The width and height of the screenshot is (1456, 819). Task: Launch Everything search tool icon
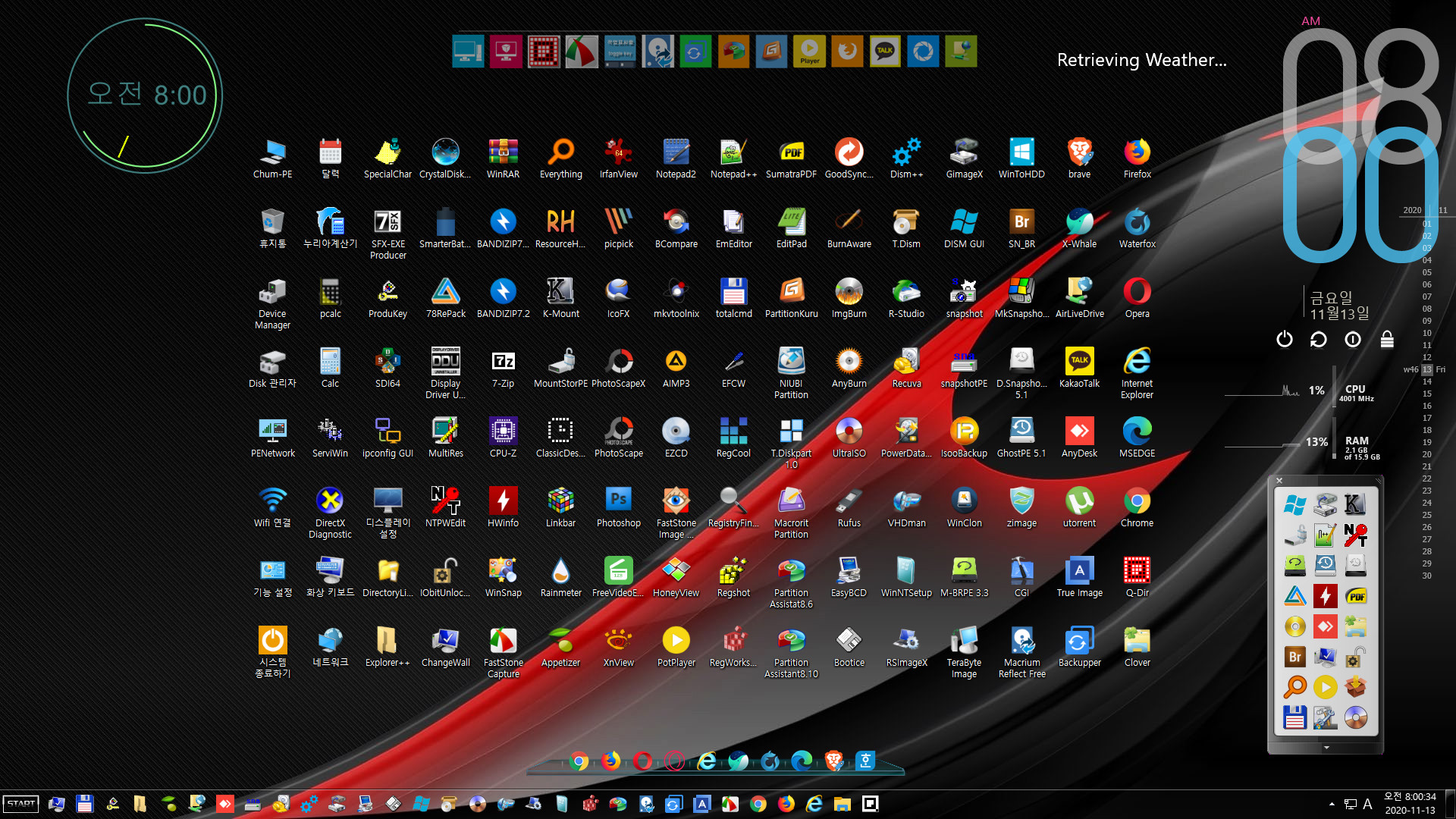click(x=560, y=159)
